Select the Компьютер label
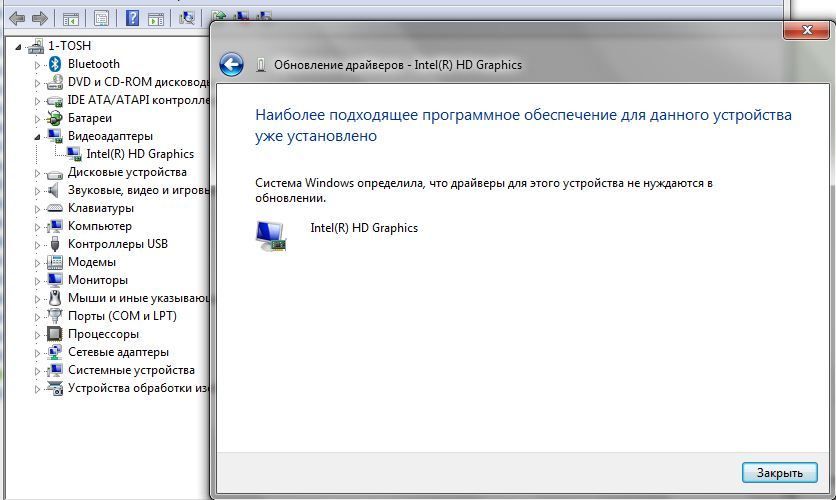The height and width of the screenshot is (500, 836). coord(100,226)
